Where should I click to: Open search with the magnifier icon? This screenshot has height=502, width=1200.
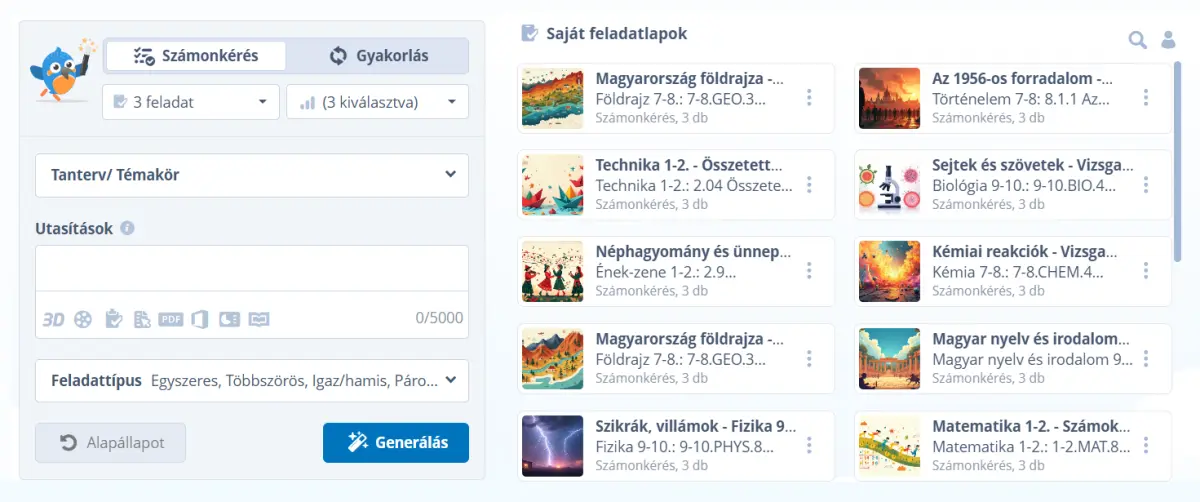[1137, 40]
